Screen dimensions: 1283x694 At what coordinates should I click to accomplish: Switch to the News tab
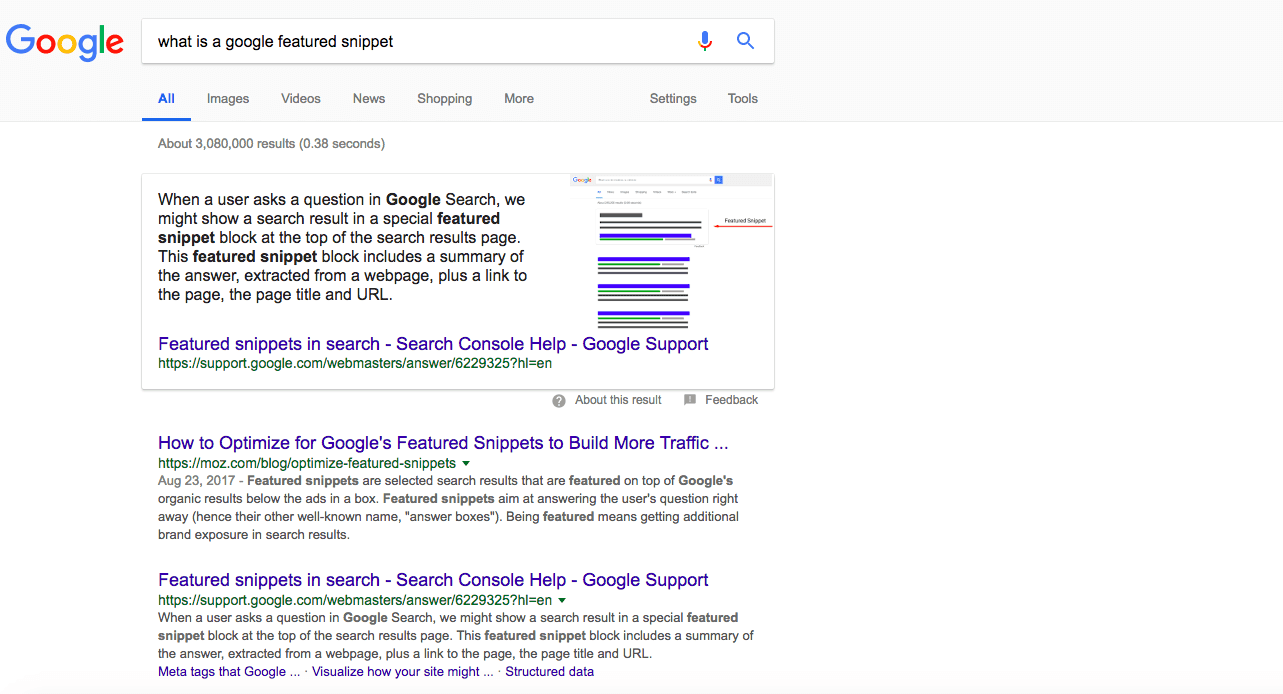click(x=369, y=98)
